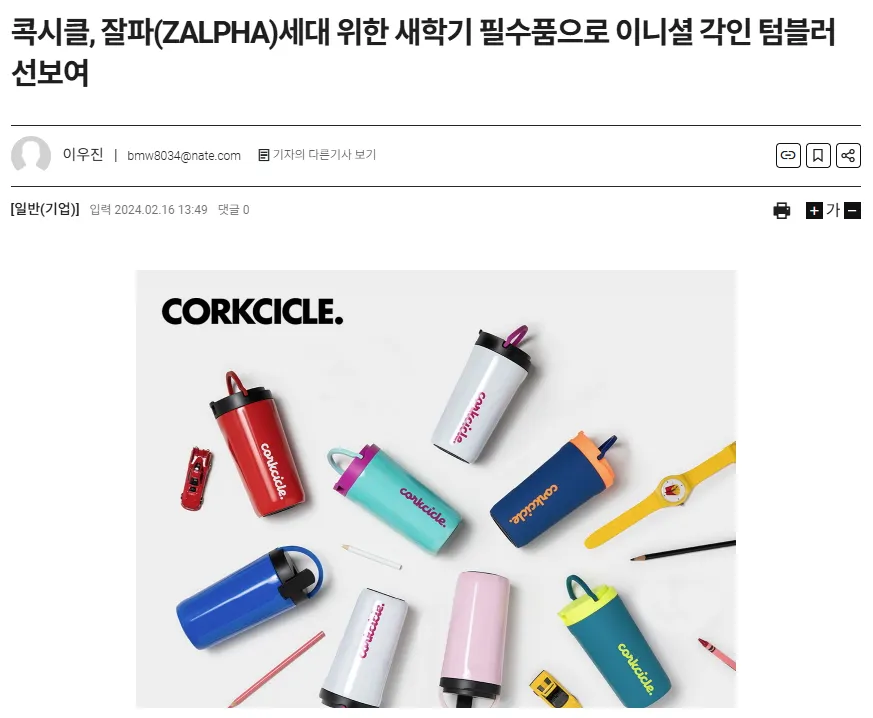Click the article list icon beside 기자의 다른기사 보기
Viewport: 873px width, 718px height.
(x=264, y=155)
